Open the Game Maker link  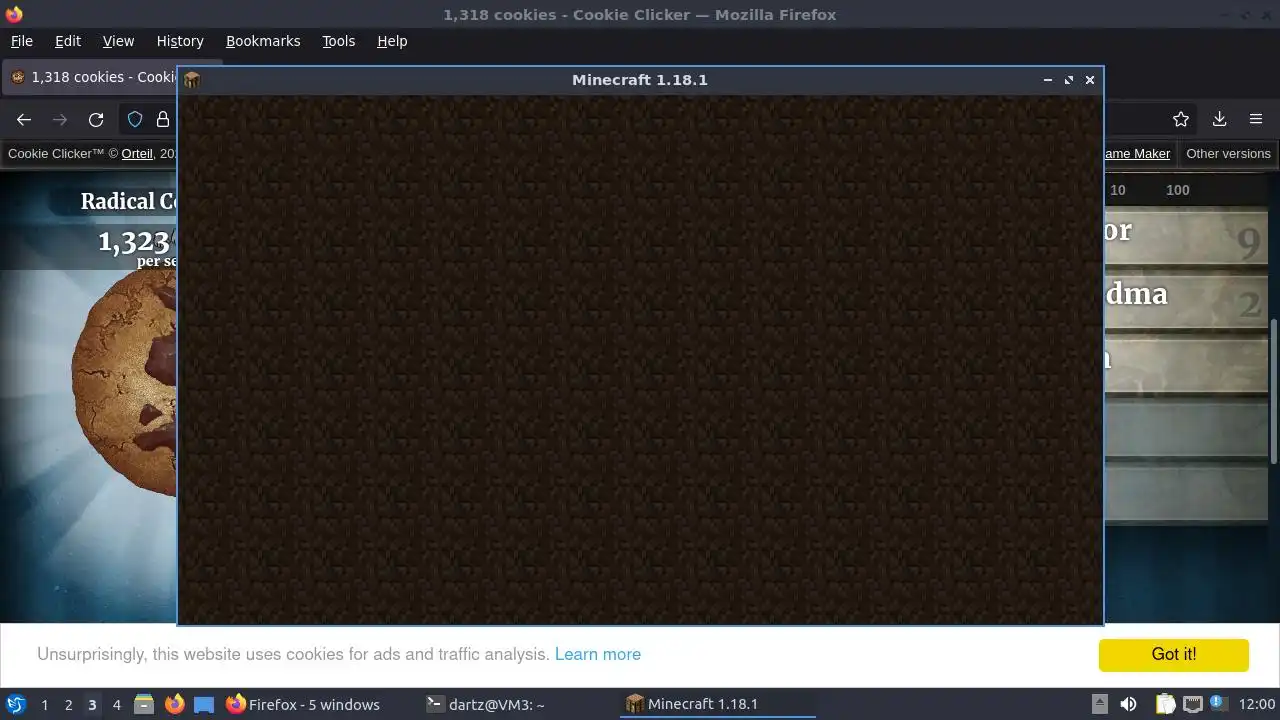tap(1137, 153)
